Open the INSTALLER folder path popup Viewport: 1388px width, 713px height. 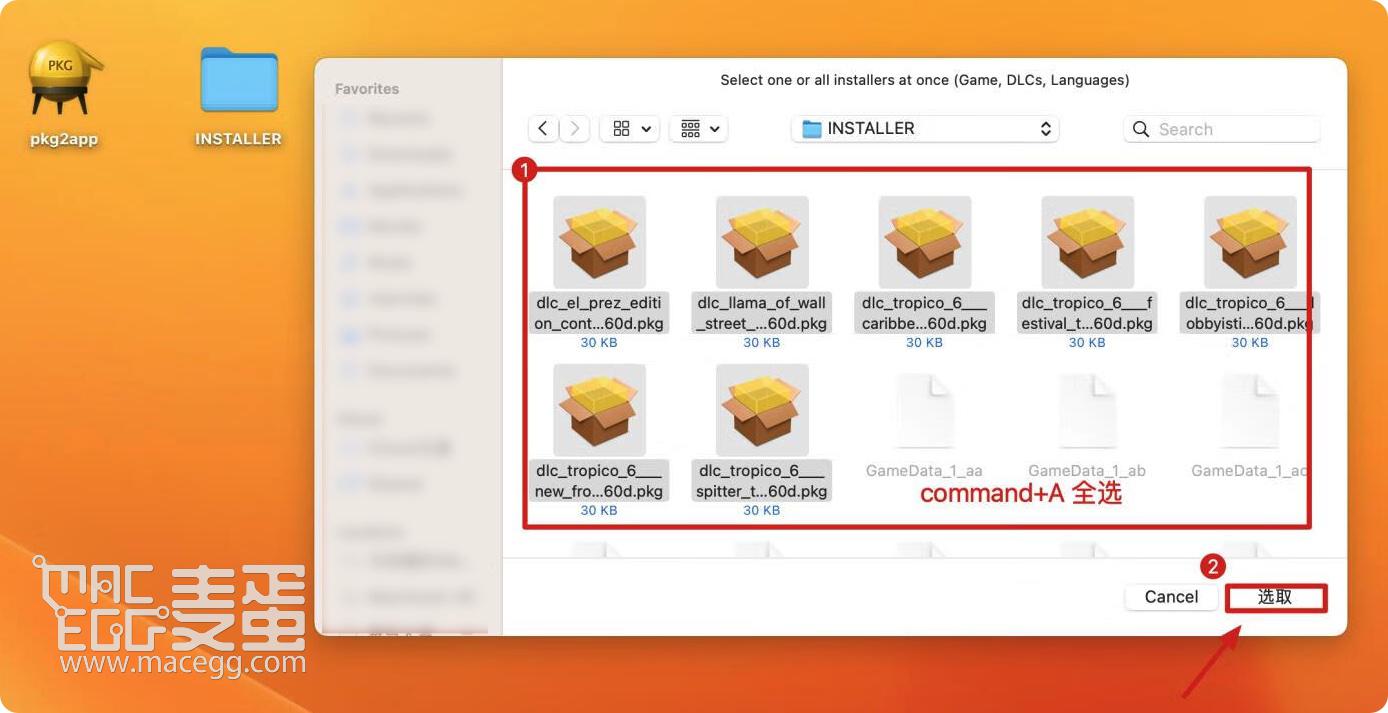(925, 128)
